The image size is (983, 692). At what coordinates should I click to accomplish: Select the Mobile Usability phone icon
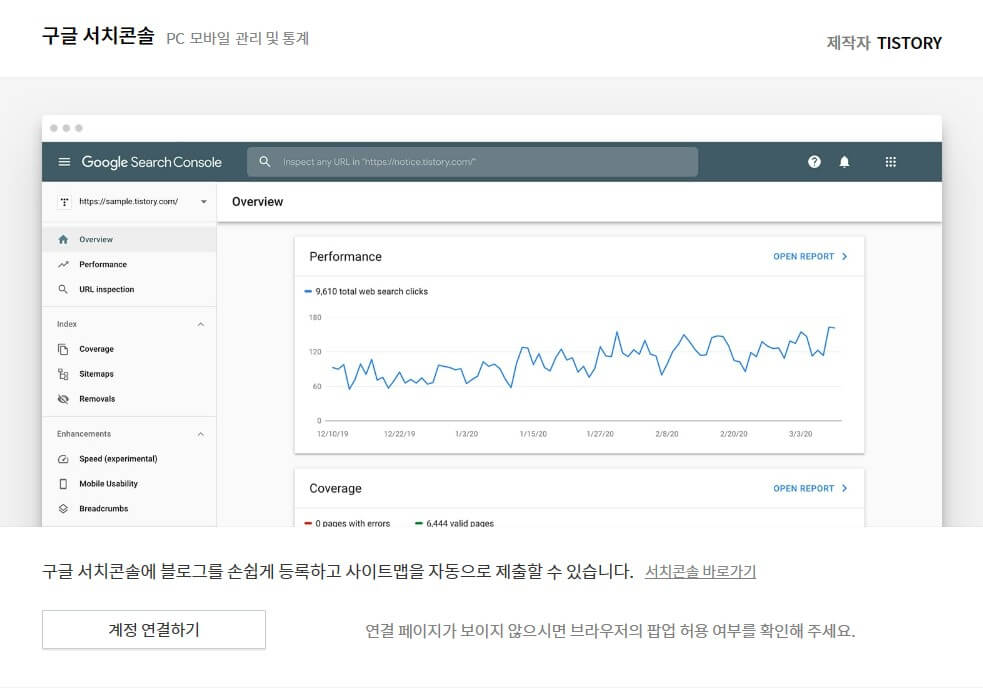coord(63,483)
